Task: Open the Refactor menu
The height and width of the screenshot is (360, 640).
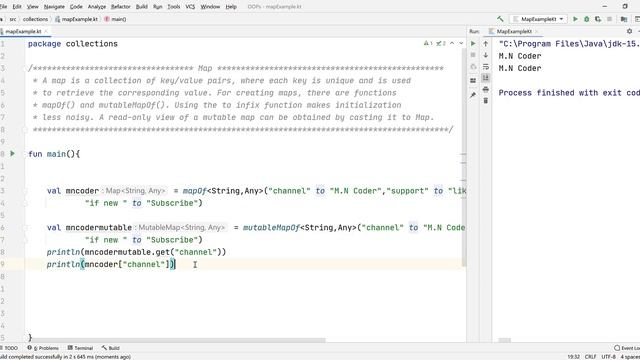Action: (x=120, y=7)
